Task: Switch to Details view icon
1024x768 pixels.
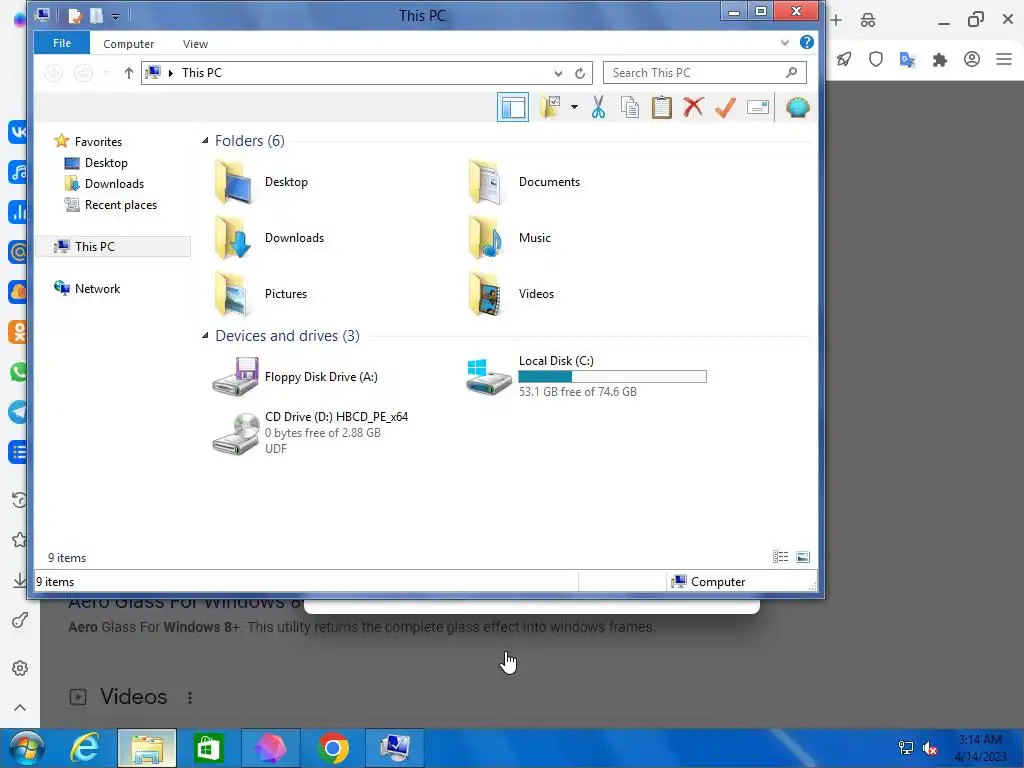Action: pyautogui.click(x=780, y=557)
